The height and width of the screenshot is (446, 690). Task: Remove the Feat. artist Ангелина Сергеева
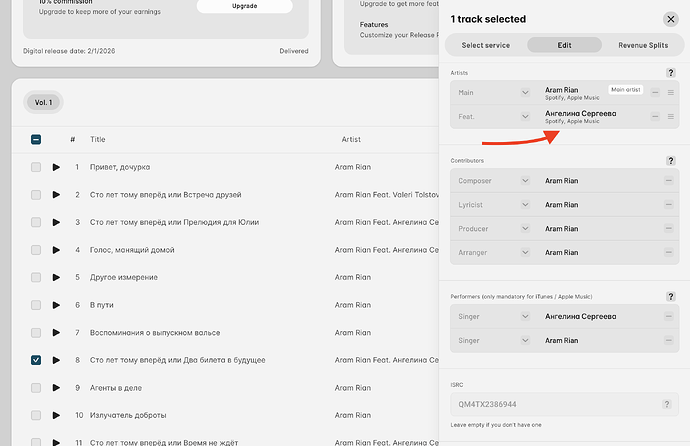point(655,118)
